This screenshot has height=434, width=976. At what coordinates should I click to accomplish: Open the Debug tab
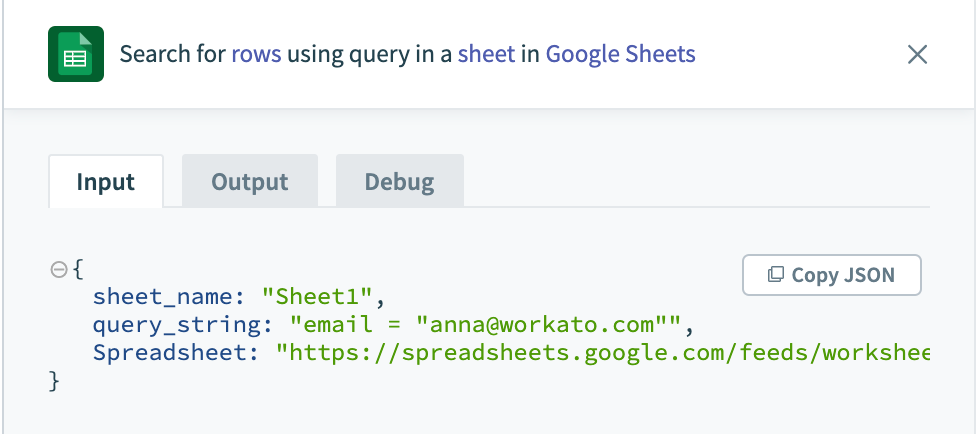pyautogui.click(x=399, y=182)
